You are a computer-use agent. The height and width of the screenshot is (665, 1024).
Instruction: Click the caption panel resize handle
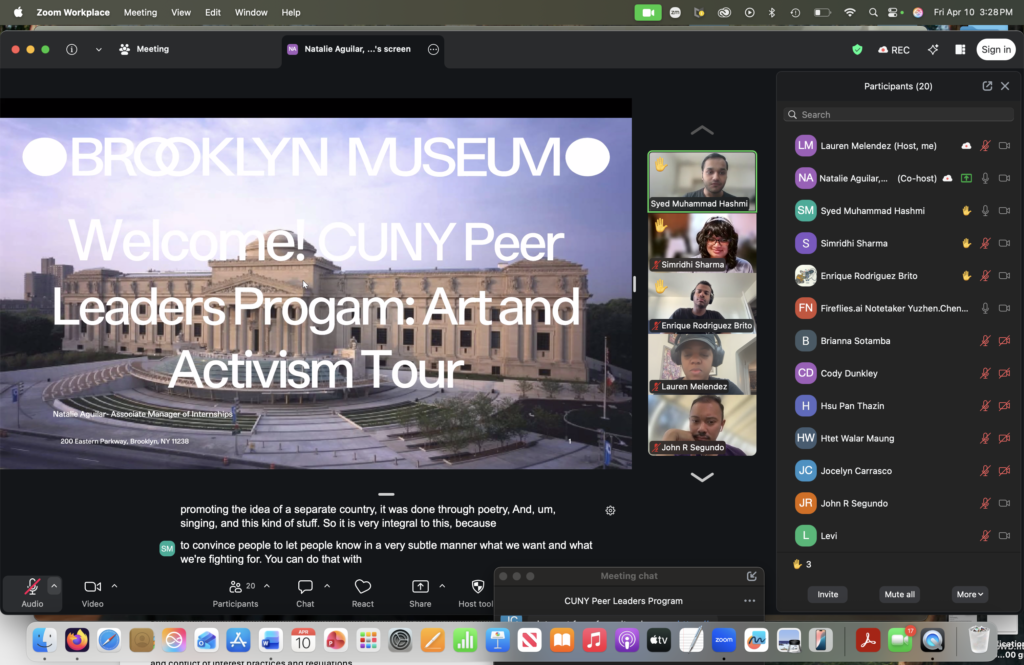pos(386,495)
